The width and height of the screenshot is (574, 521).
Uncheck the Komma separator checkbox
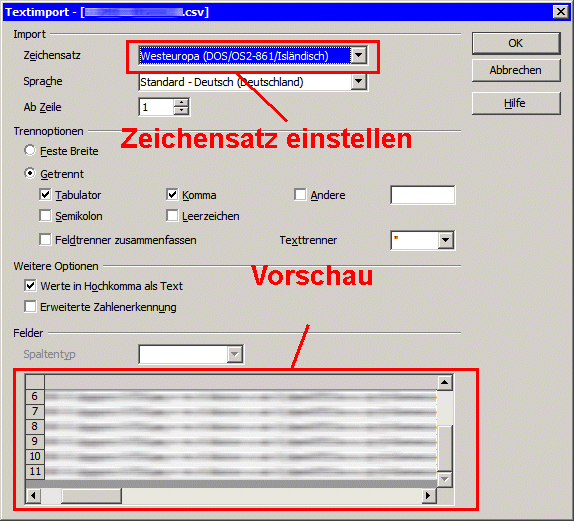(172, 194)
